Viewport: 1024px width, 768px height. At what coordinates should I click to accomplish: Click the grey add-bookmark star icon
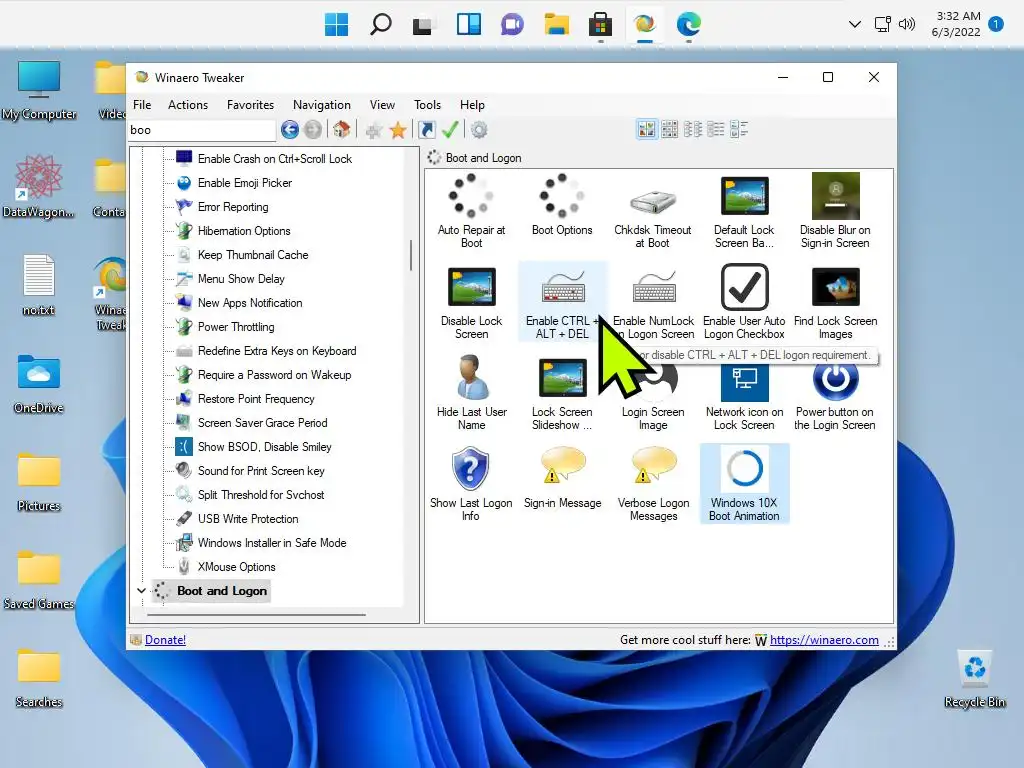tap(374, 130)
